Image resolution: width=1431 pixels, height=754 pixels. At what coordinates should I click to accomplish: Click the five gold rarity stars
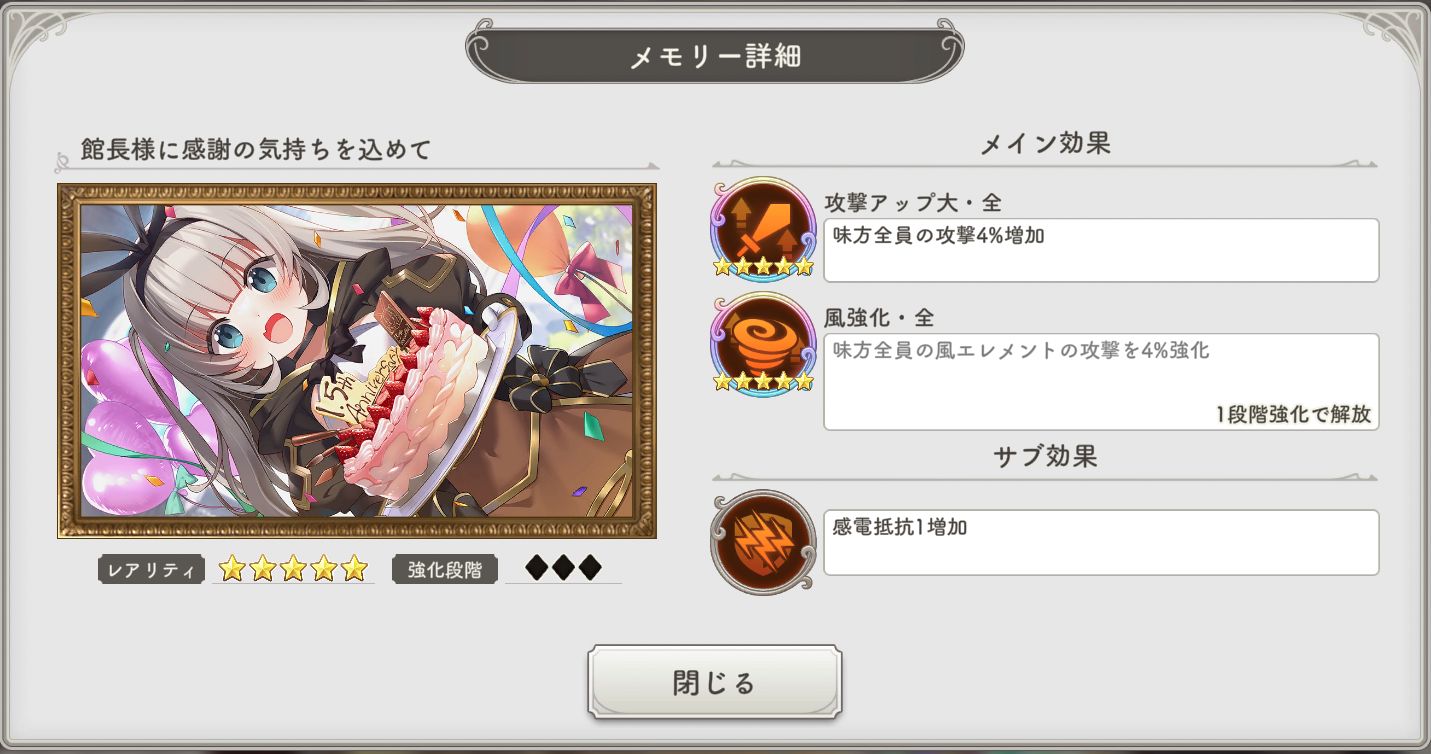293,569
